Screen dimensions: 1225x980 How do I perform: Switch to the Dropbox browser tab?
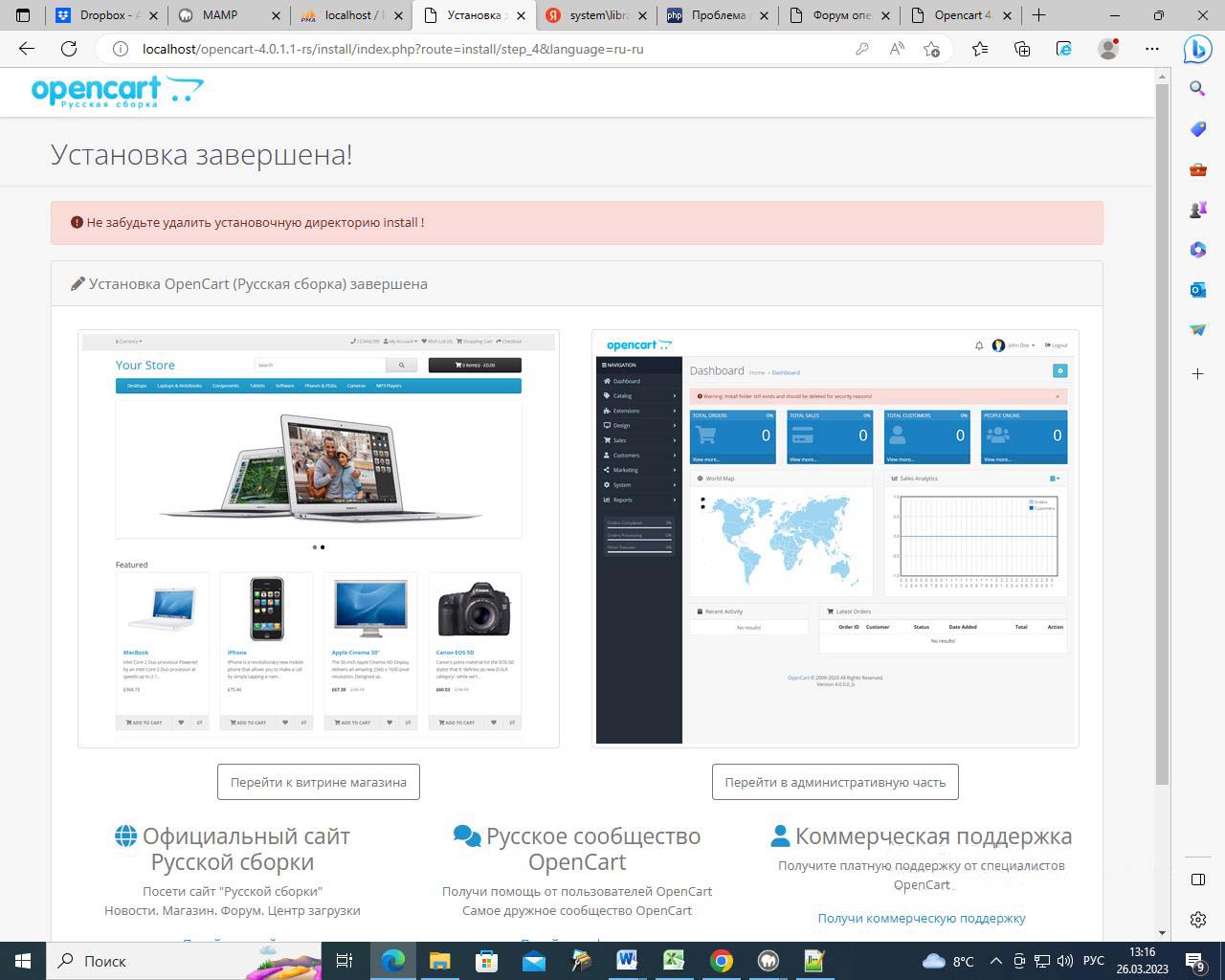[107, 15]
